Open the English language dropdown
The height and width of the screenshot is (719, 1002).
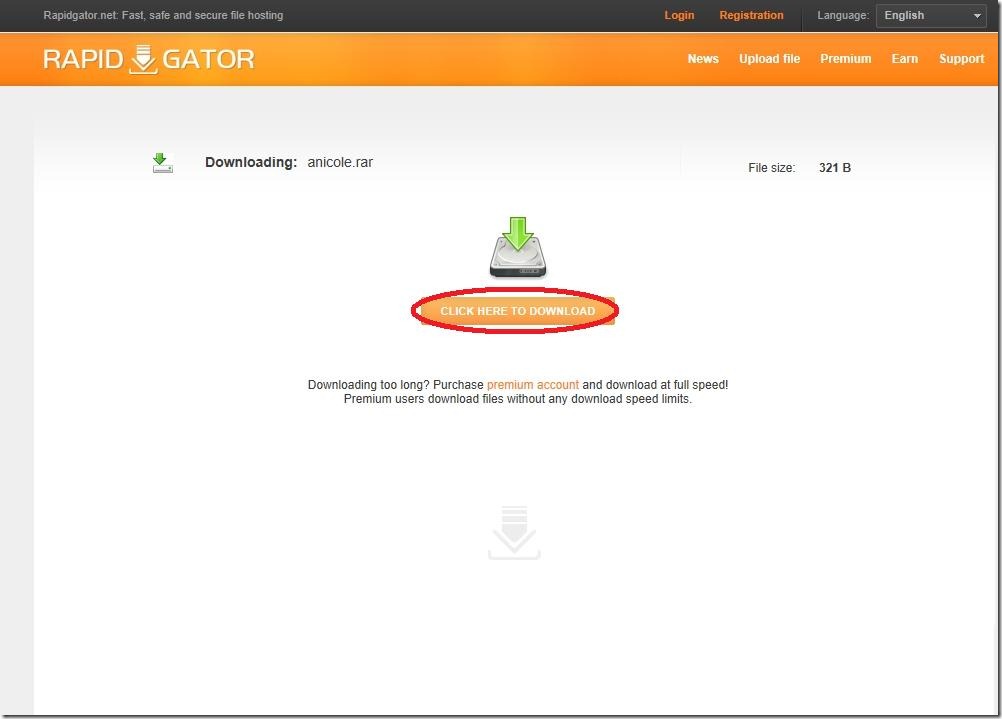point(930,15)
